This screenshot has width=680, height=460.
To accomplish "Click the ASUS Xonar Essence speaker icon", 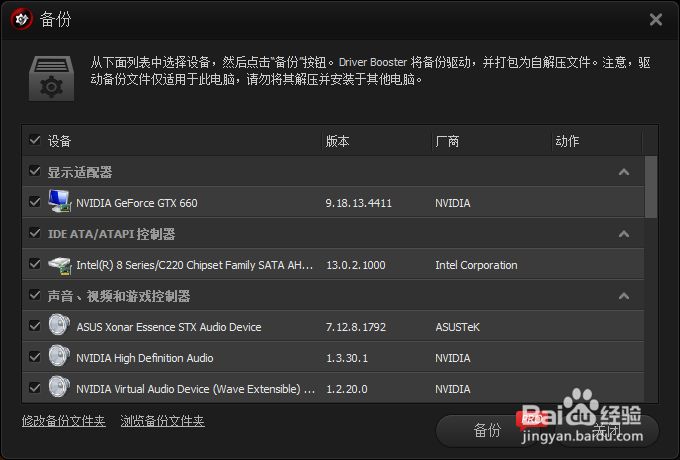I will pos(59,325).
